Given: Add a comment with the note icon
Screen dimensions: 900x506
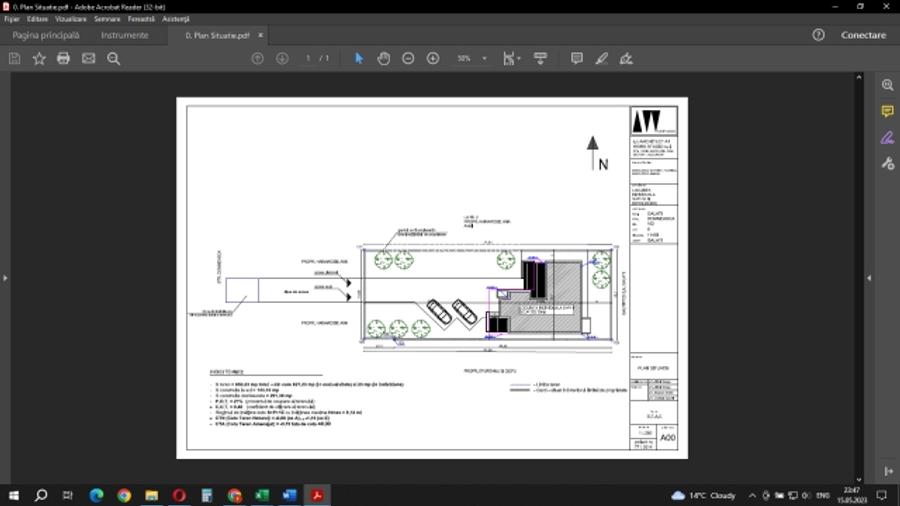Looking at the screenshot, I should point(577,59).
